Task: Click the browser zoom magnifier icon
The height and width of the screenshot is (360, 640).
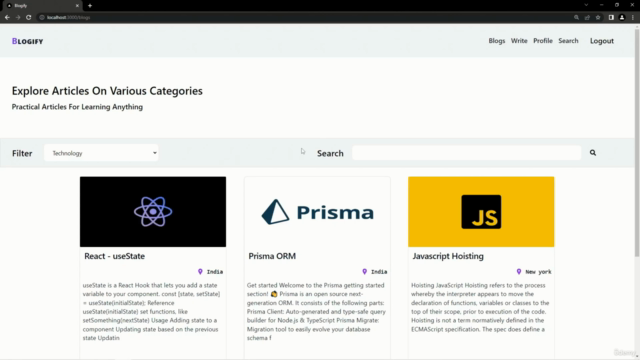Action: point(576,18)
